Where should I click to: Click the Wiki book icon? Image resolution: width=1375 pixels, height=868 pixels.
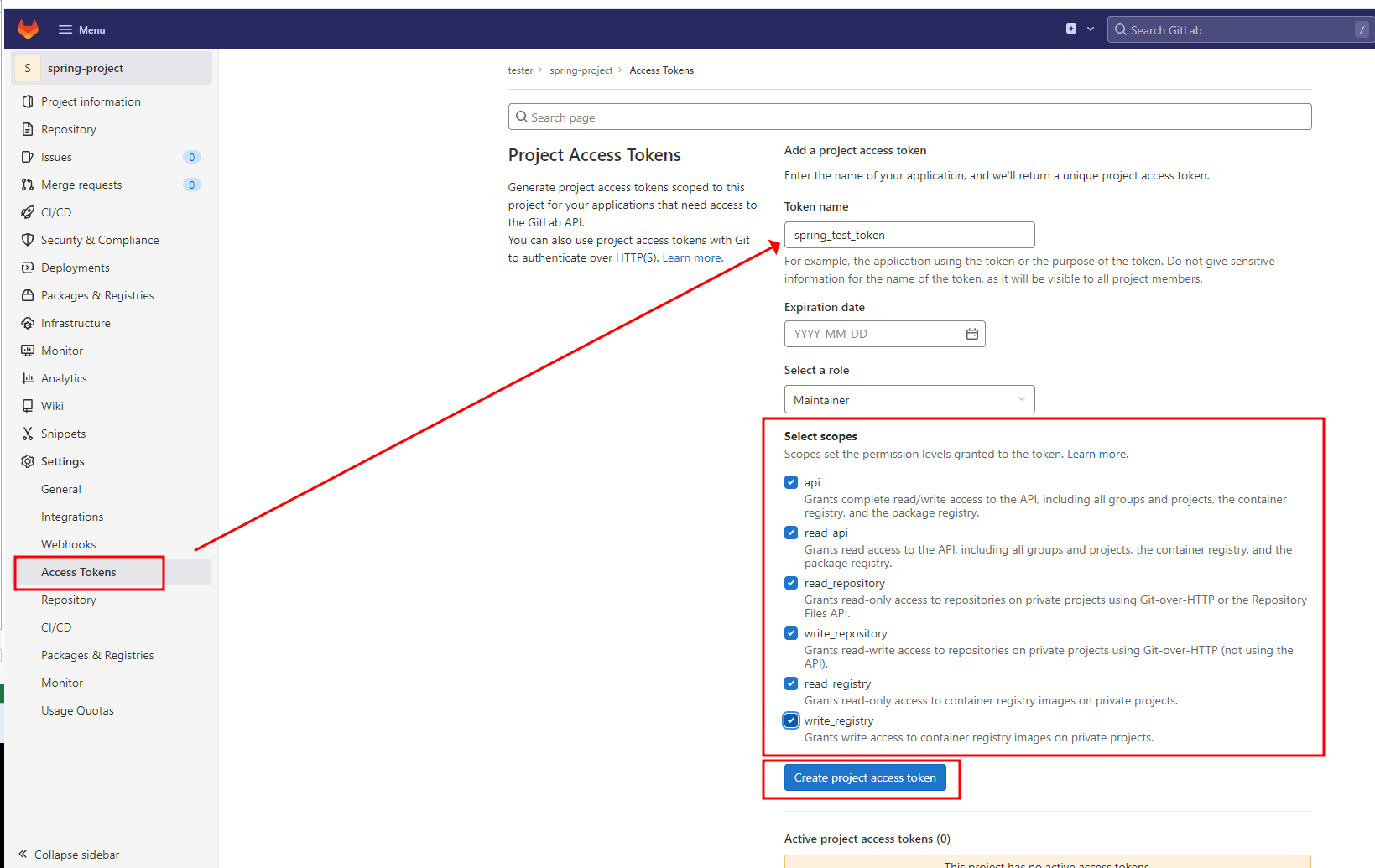pos(28,406)
